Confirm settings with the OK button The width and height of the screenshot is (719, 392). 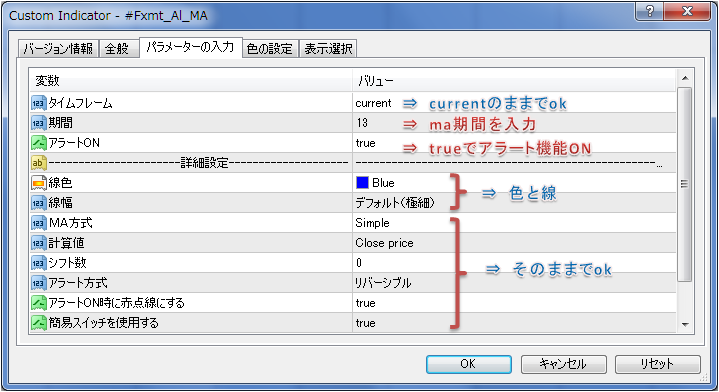click(x=469, y=364)
